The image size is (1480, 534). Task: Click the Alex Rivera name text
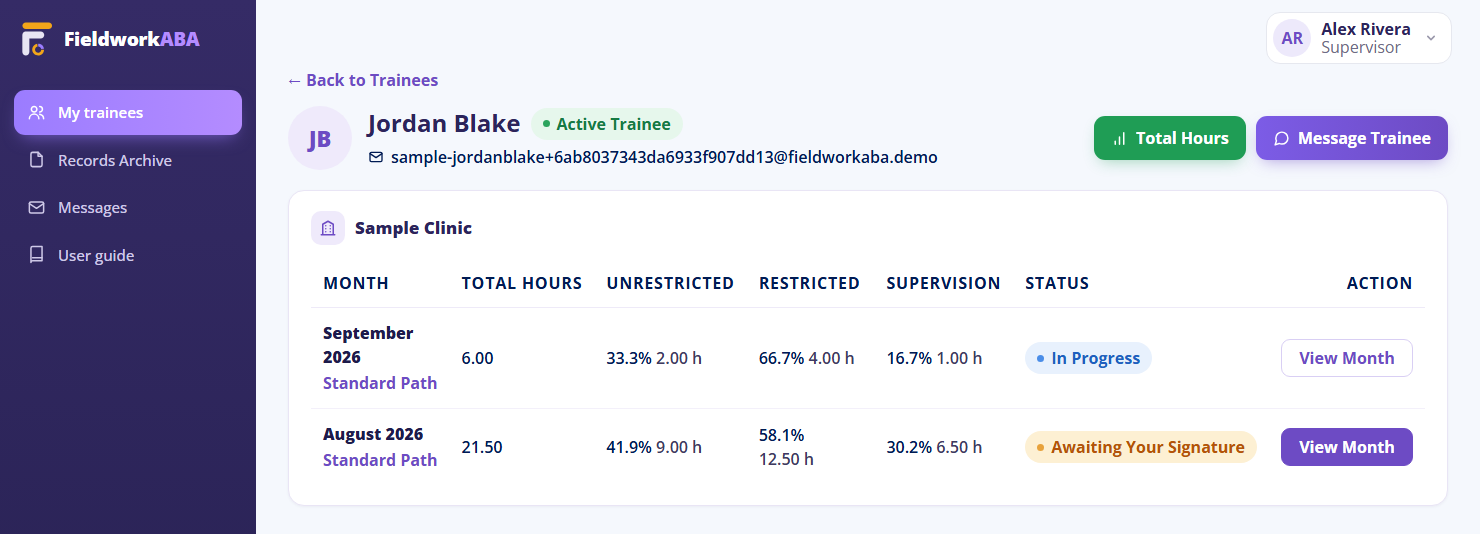coord(1366,29)
